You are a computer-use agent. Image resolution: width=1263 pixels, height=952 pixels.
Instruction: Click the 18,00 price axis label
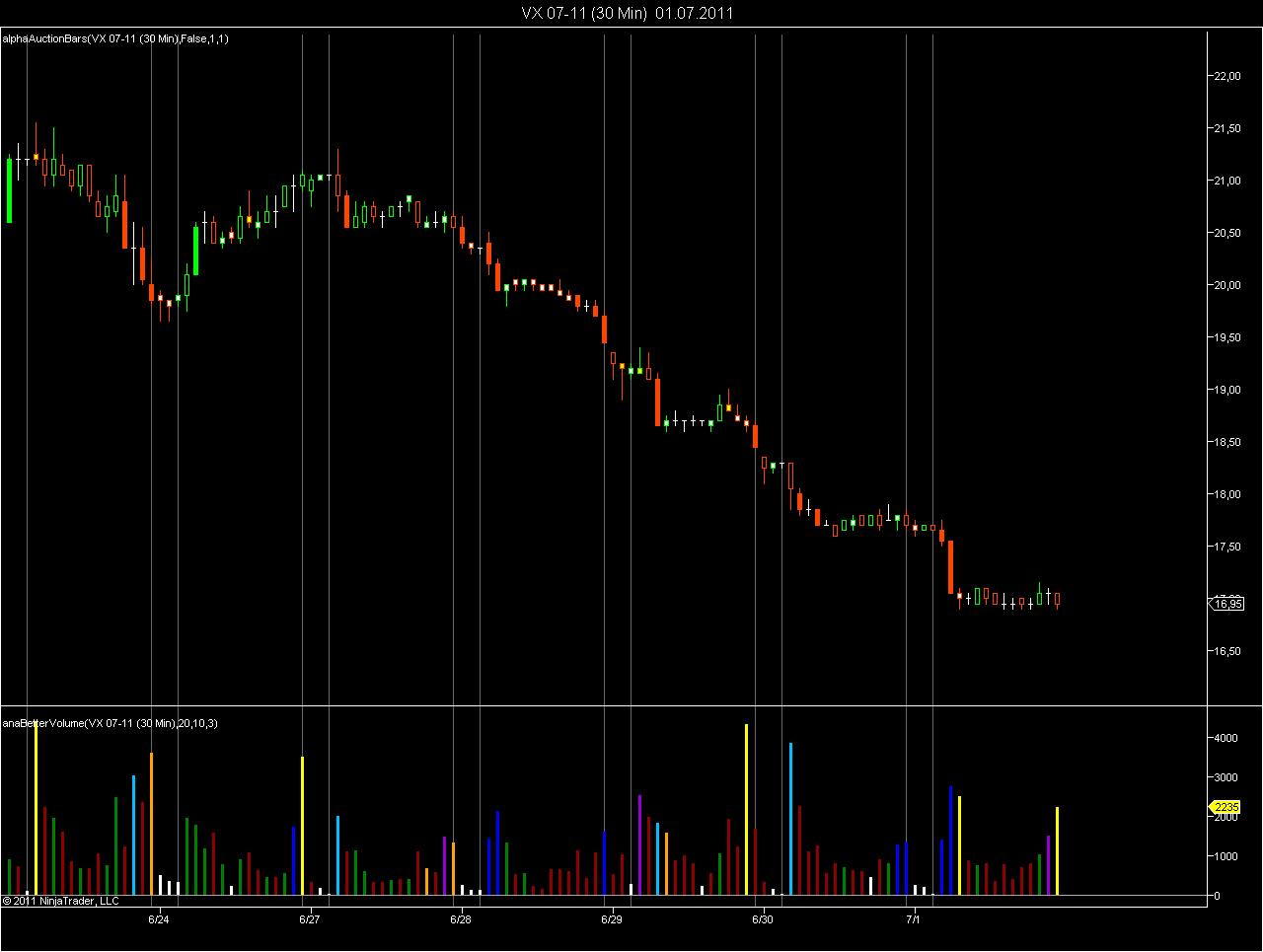[1229, 494]
